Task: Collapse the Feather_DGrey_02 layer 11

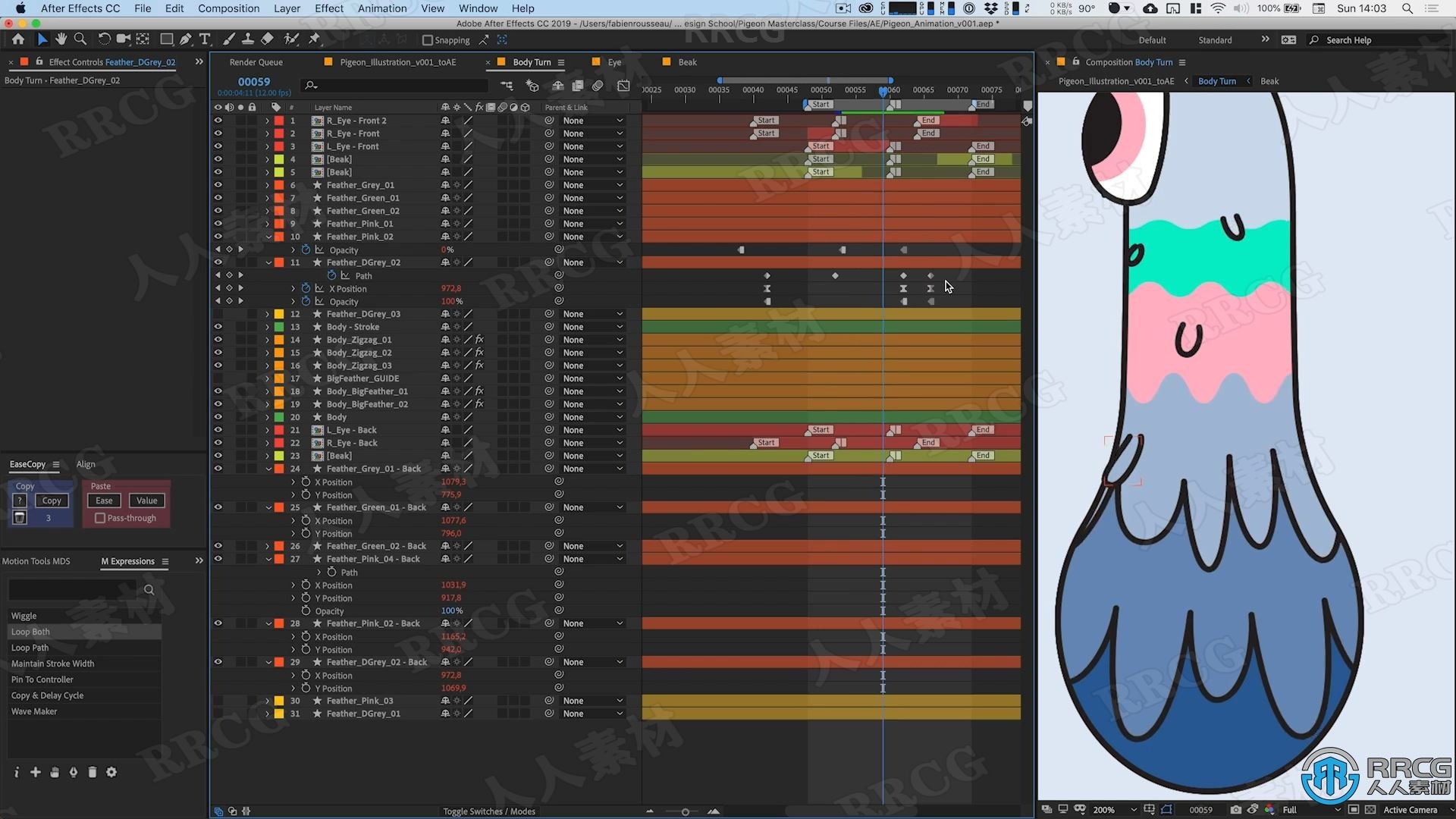Action: coord(268,262)
